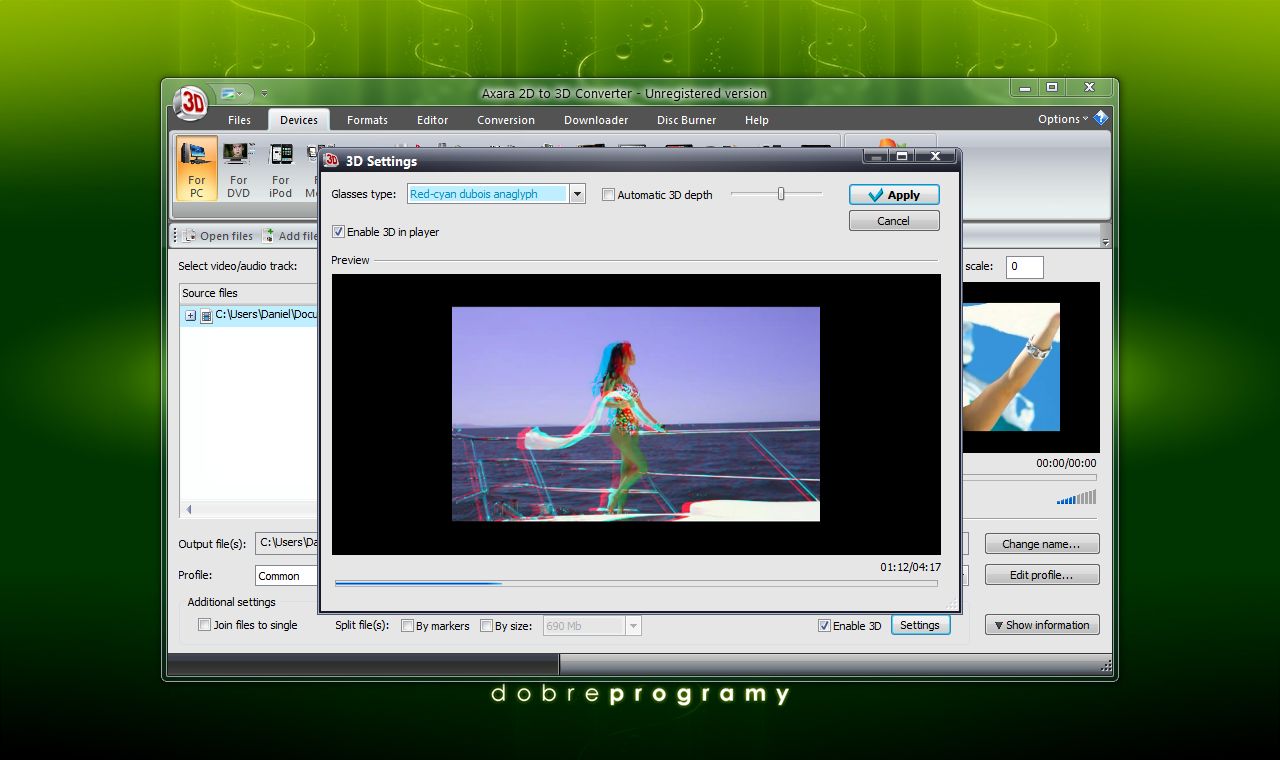Uncheck Enable 3D in player
1280x760 pixels.
pos(339,232)
